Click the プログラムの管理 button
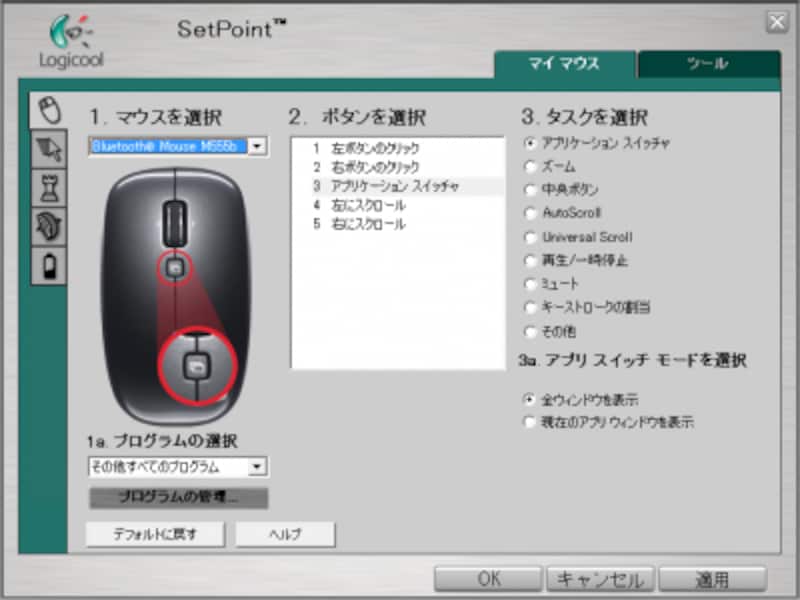Screen dimensions: 800x600 [179, 497]
